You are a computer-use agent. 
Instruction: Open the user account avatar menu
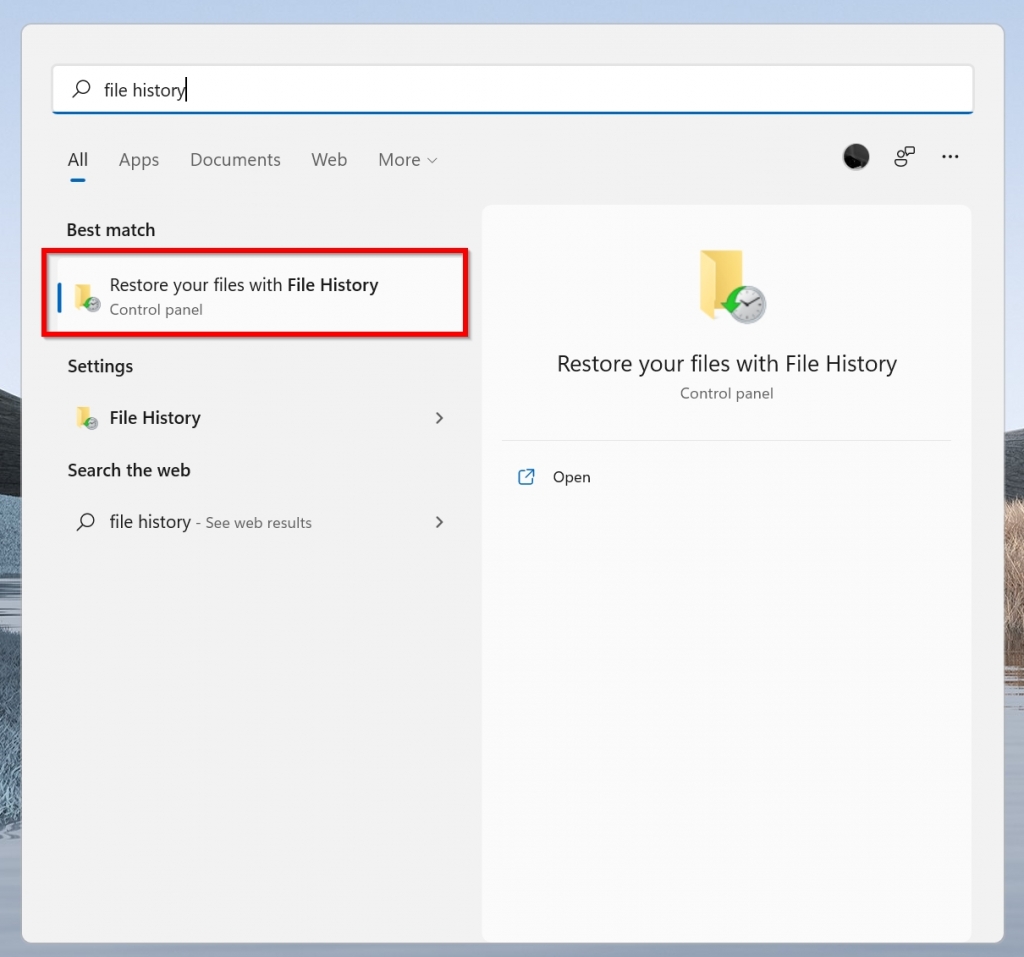[x=855, y=156]
